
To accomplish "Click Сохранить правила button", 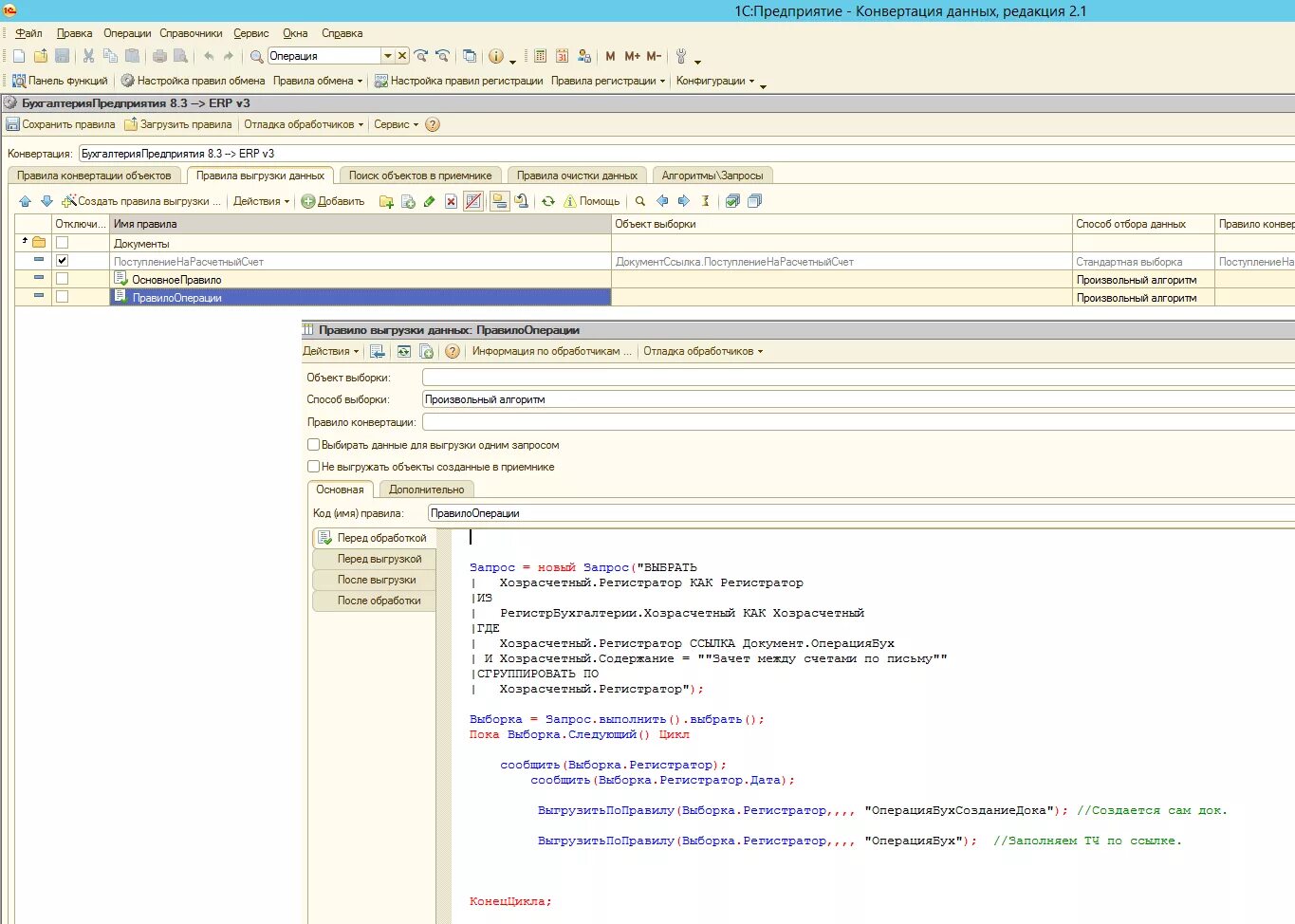I will (x=61, y=124).
